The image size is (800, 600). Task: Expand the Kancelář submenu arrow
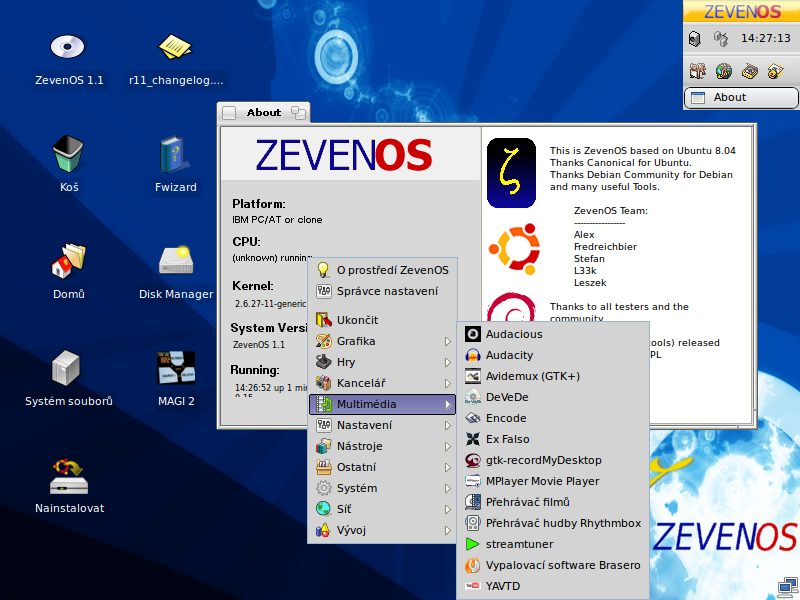[447, 383]
